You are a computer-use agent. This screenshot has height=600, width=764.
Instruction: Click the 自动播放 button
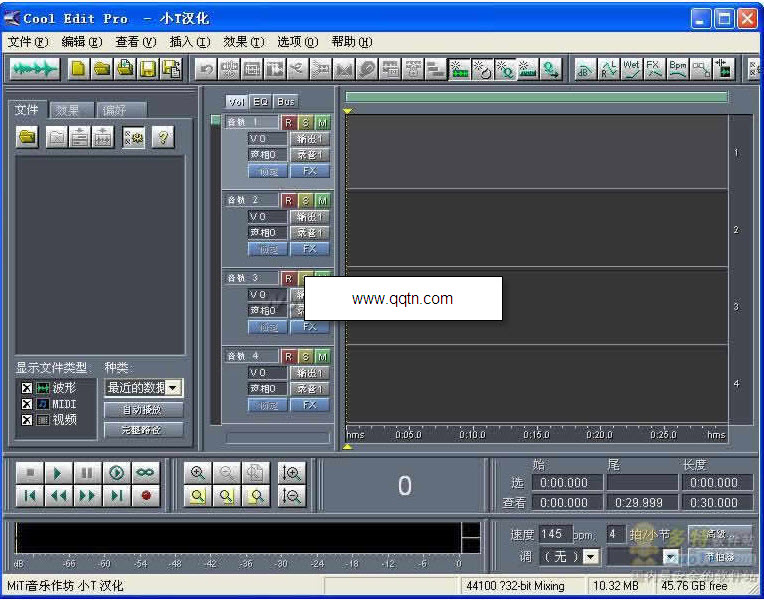coord(144,409)
